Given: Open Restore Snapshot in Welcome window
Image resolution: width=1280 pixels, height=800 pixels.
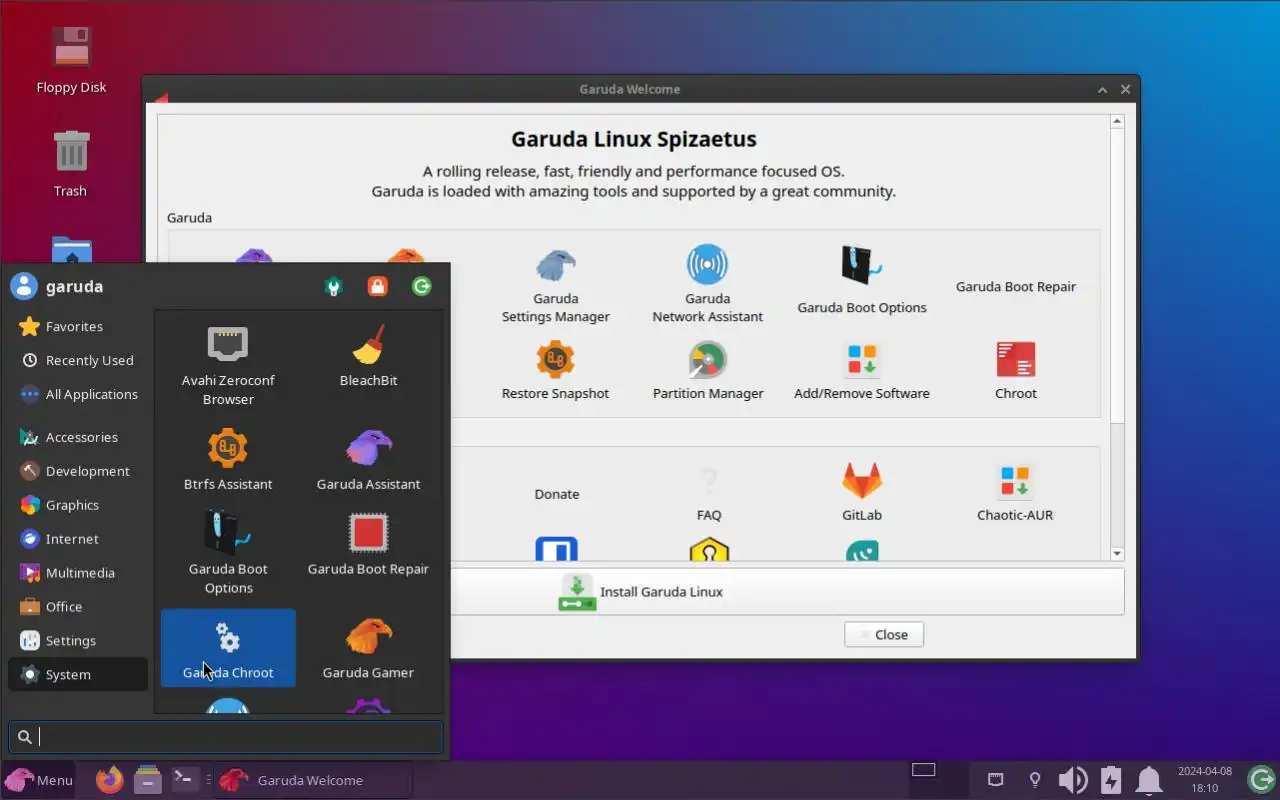Looking at the screenshot, I should click(555, 370).
